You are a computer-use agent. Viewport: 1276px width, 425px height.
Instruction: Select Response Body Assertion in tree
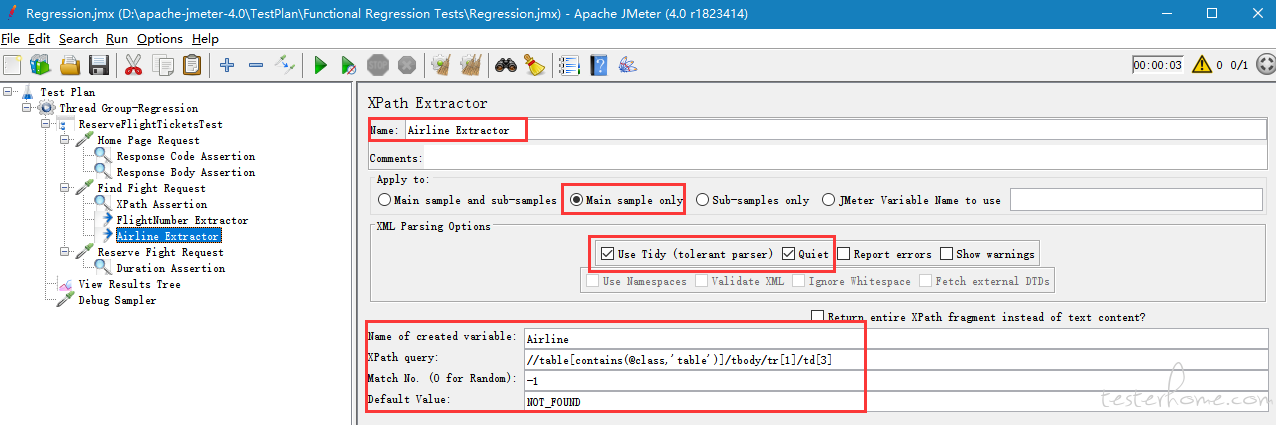pos(185,172)
